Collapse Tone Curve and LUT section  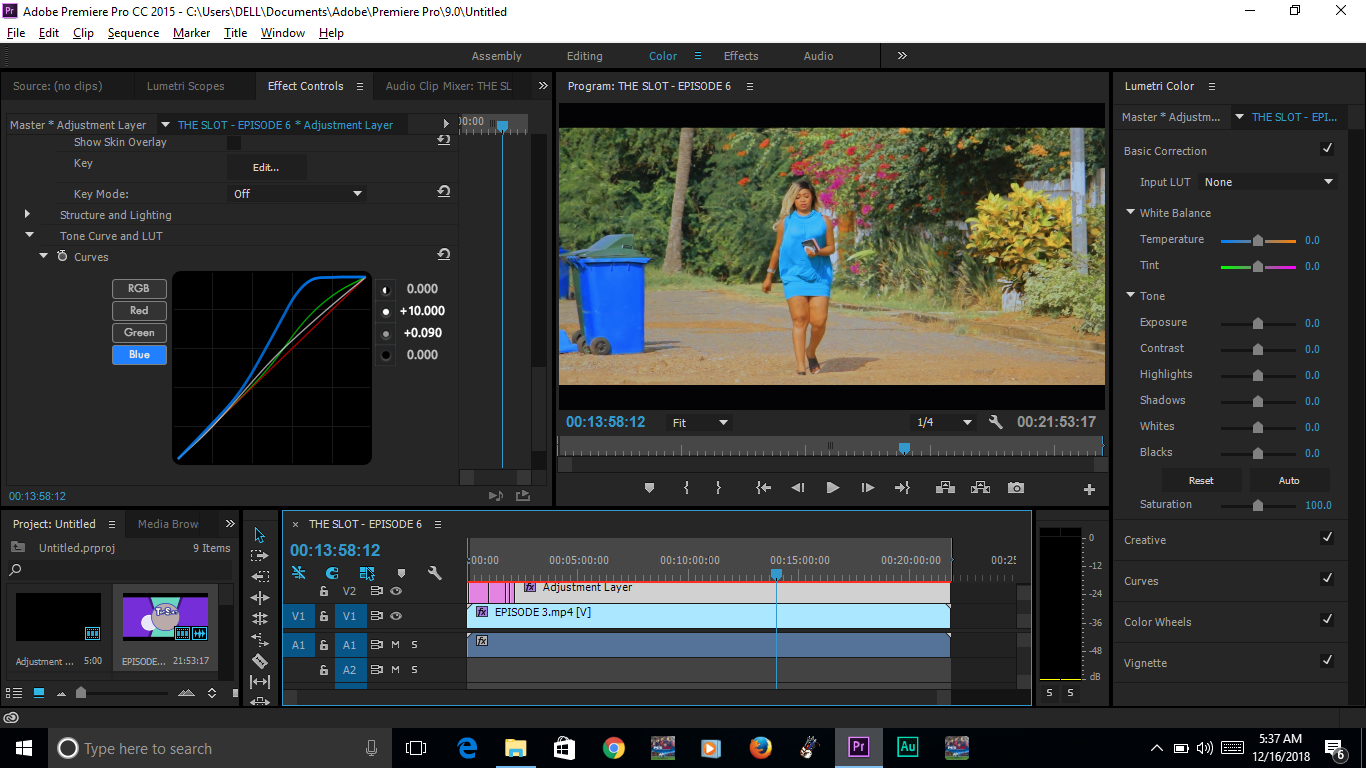[x=29, y=235]
